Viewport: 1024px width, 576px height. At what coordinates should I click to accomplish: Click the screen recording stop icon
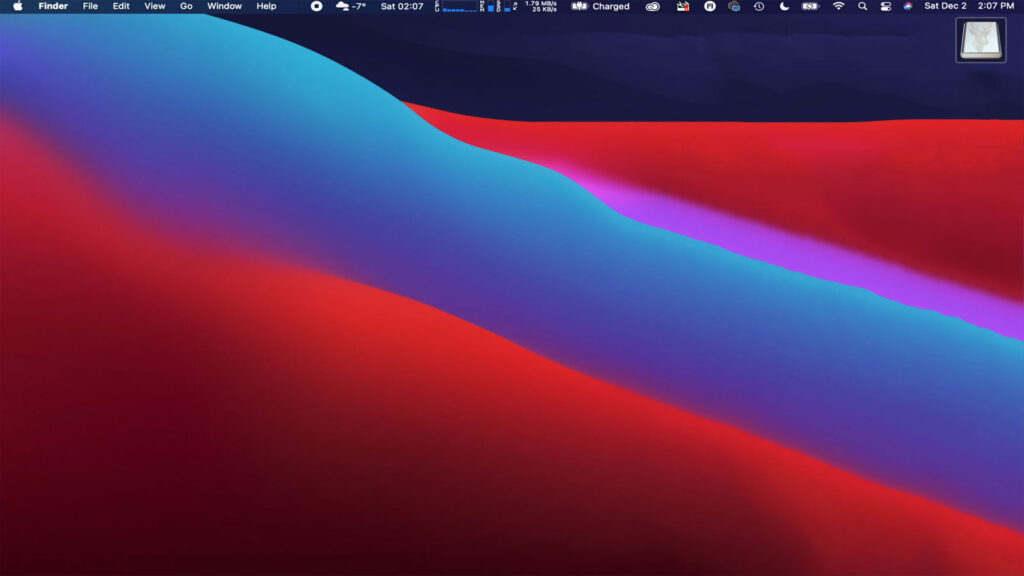pyautogui.click(x=316, y=6)
